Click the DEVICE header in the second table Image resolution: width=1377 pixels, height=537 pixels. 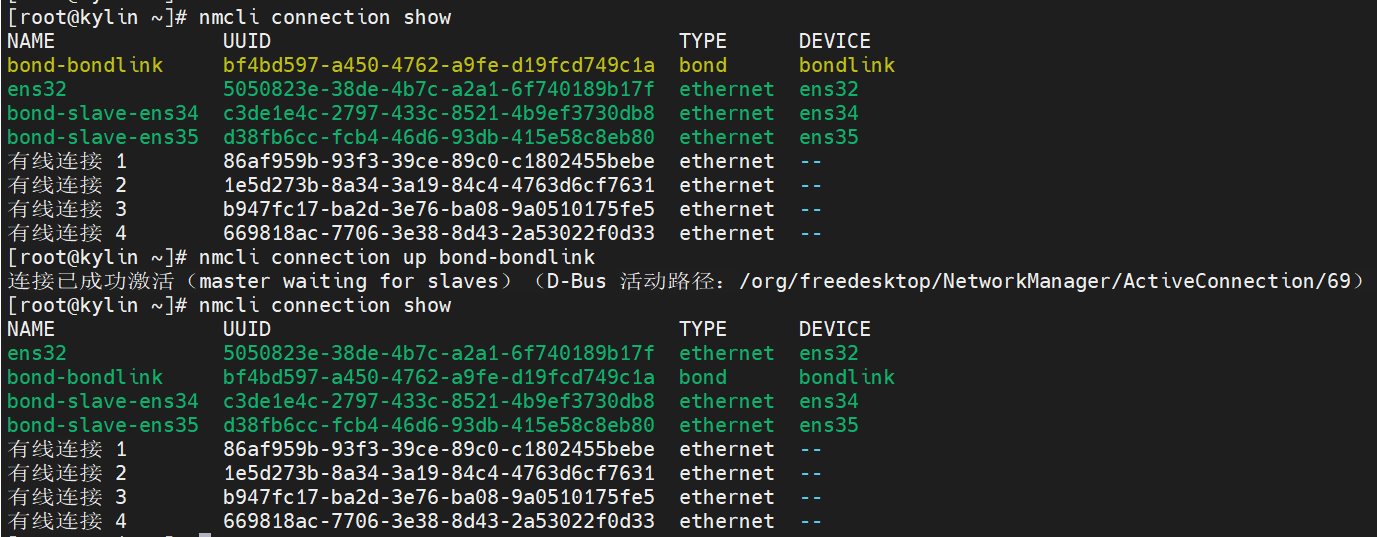[834, 329]
